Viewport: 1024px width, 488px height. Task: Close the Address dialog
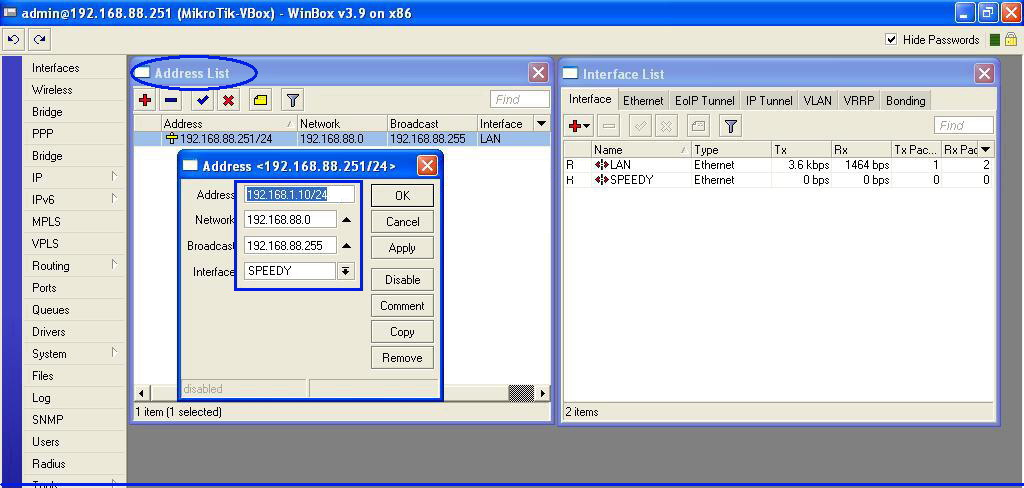[x=427, y=166]
